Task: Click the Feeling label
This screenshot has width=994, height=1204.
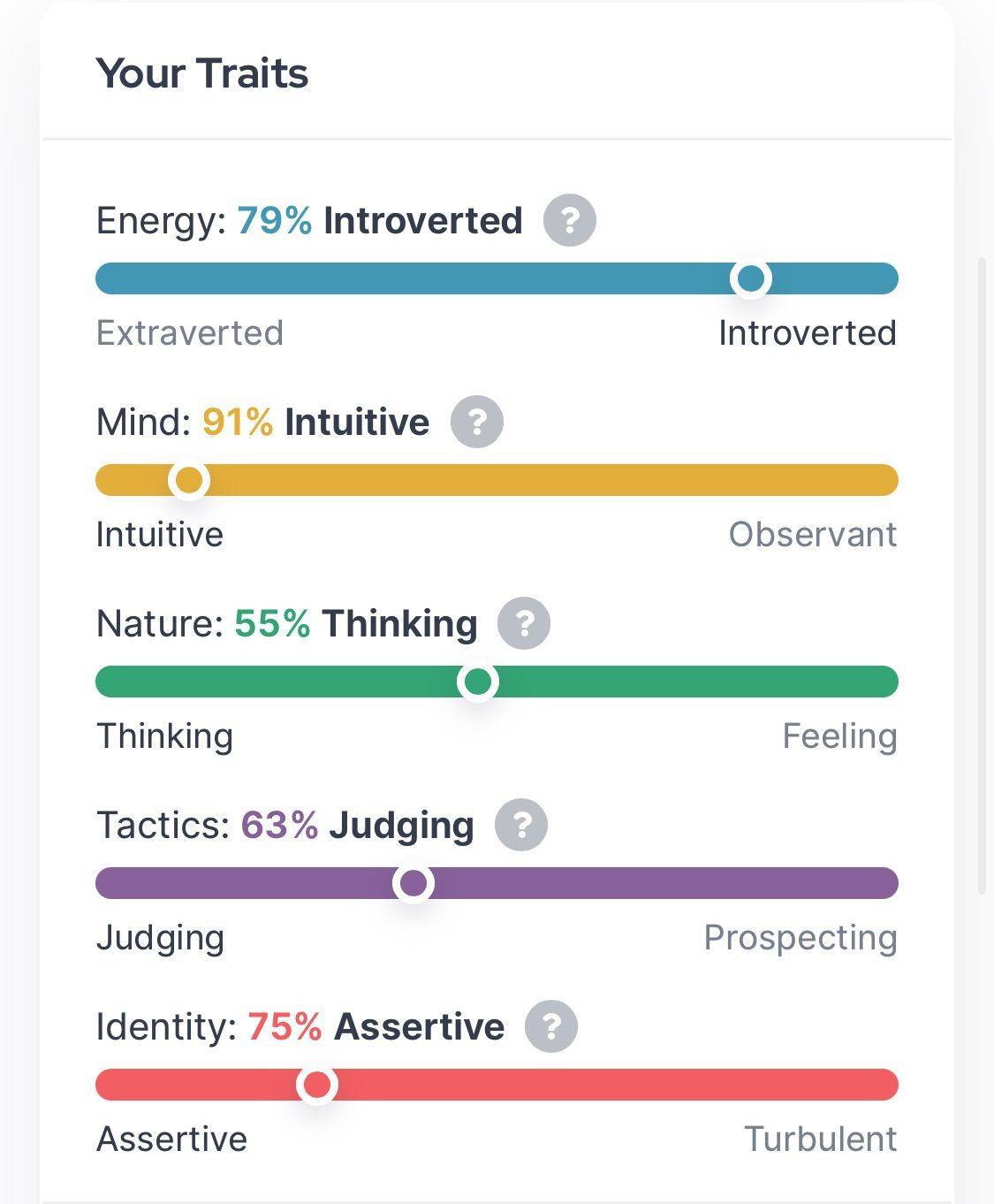Action: (839, 736)
